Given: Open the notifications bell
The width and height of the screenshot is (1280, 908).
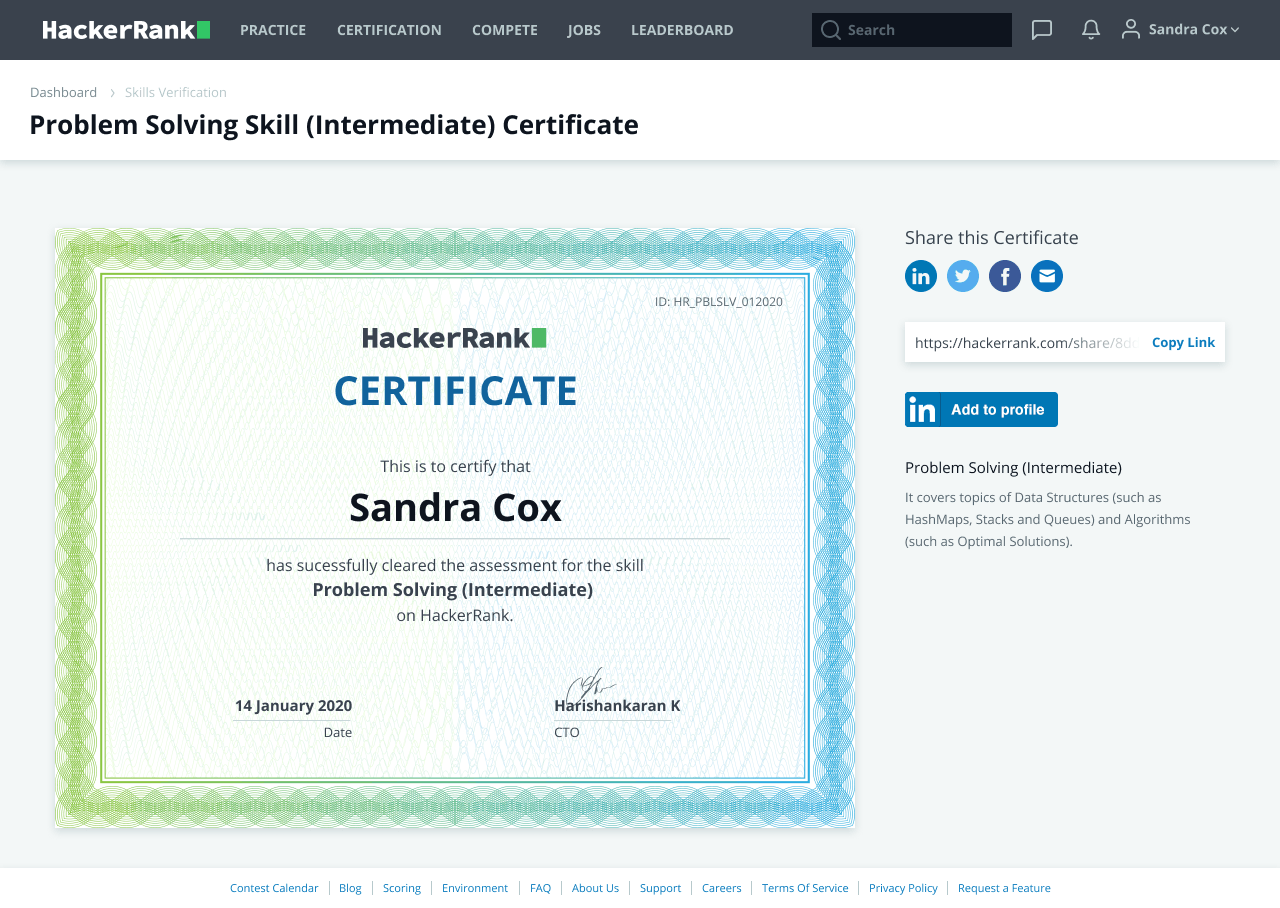Looking at the screenshot, I should click(1089, 29).
